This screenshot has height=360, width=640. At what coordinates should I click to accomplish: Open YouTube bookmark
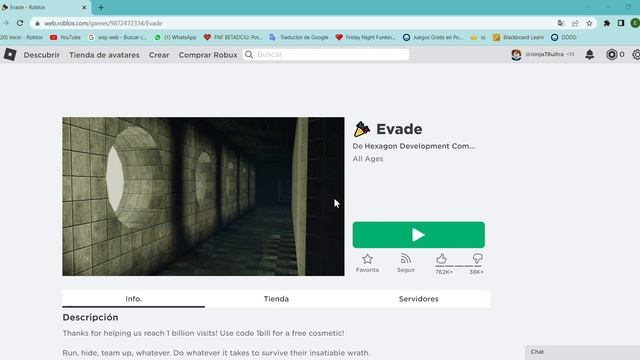65,37
